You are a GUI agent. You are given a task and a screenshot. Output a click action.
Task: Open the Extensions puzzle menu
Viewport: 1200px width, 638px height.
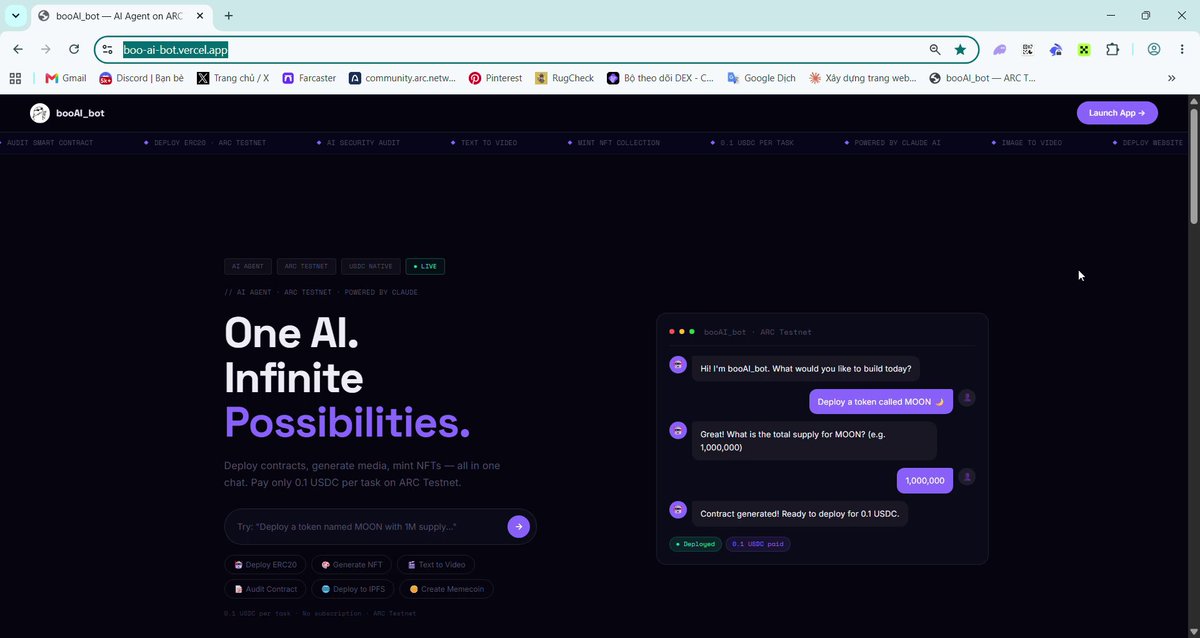click(1112, 49)
